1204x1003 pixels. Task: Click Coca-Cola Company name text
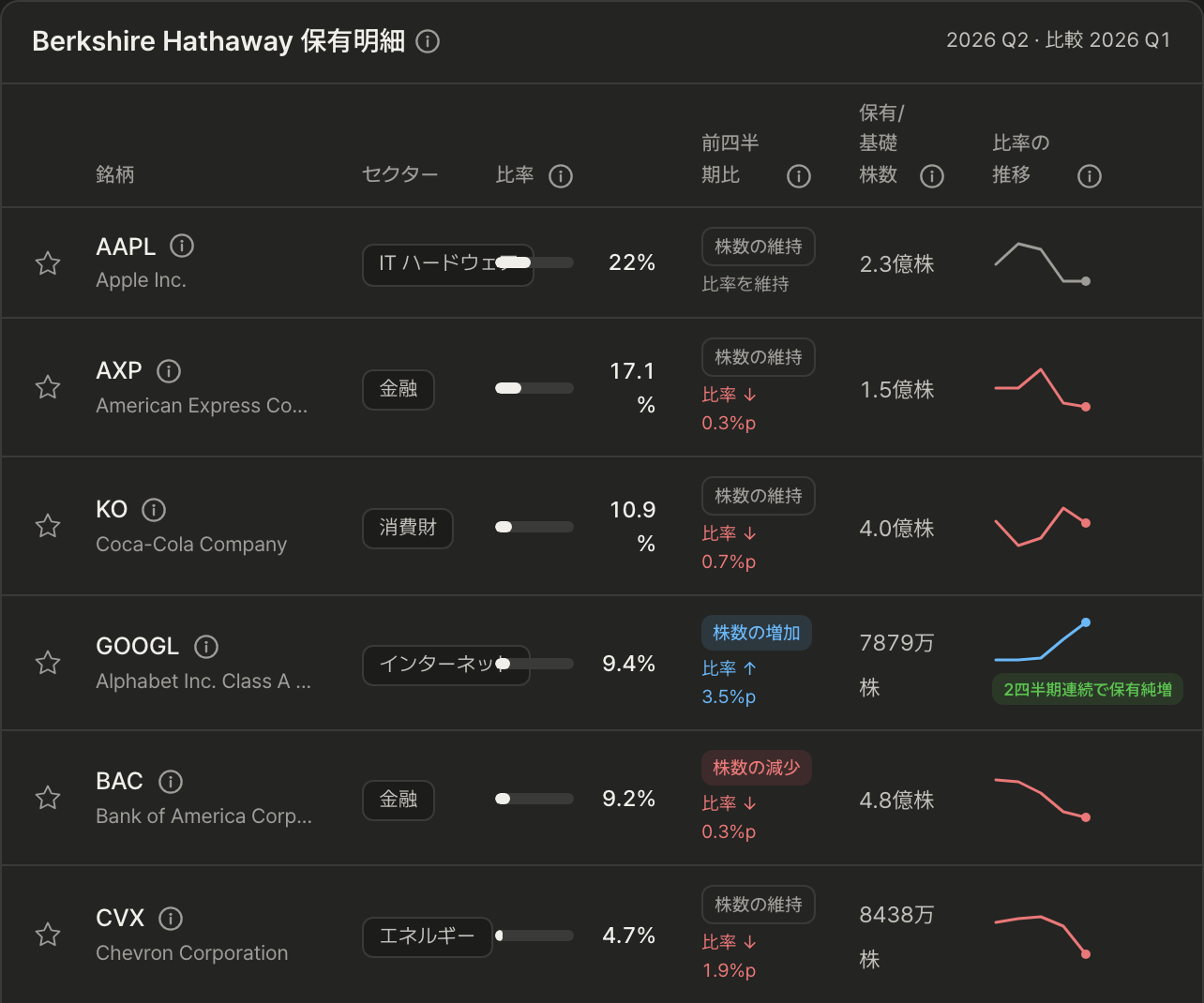click(191, 545)
